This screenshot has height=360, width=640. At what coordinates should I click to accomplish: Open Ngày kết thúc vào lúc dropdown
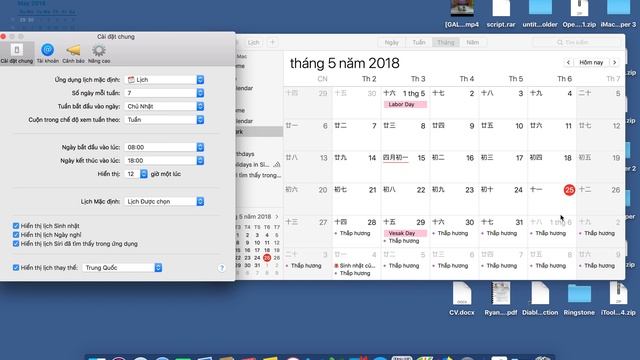164,160
